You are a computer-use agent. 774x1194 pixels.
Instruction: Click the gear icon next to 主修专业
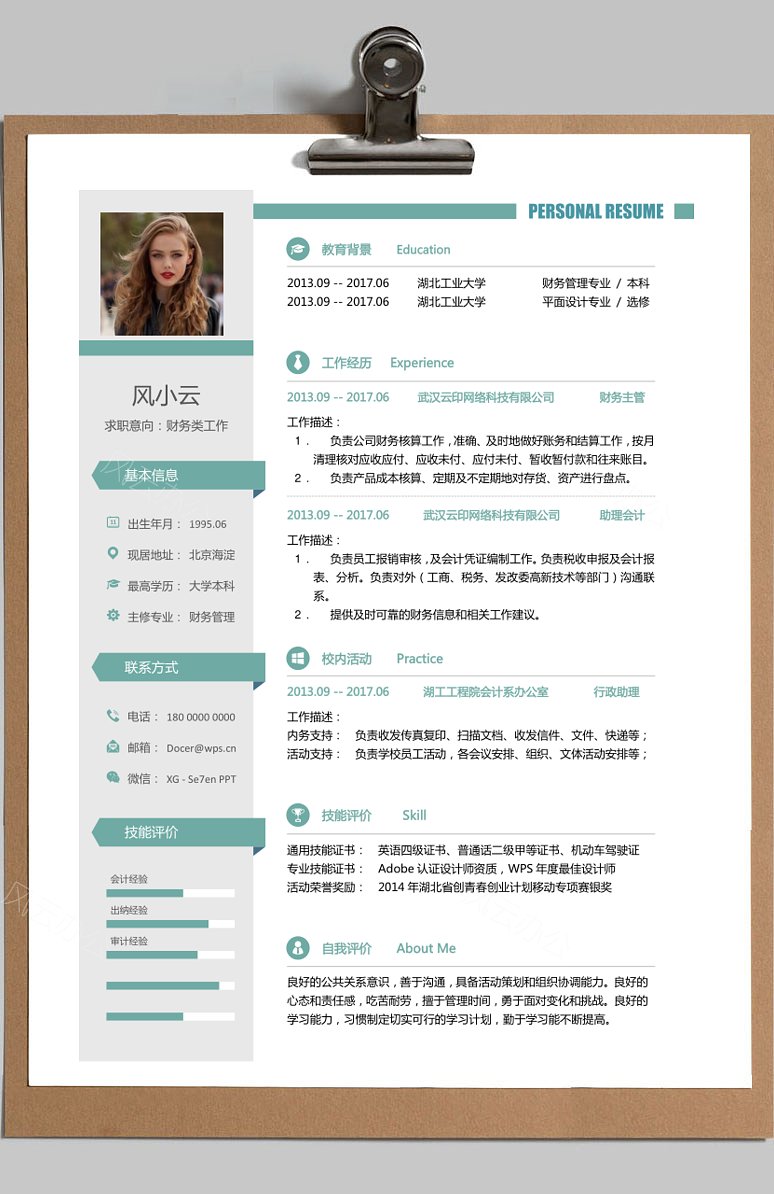[x=113, y=615]
